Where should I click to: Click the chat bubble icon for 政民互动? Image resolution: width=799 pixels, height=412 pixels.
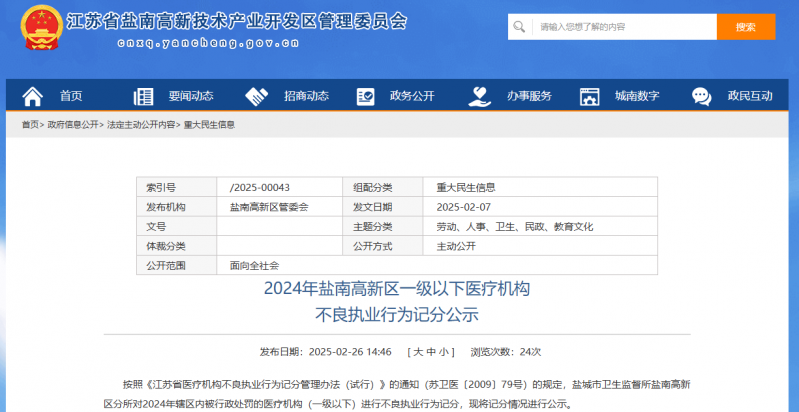(702, 96)
